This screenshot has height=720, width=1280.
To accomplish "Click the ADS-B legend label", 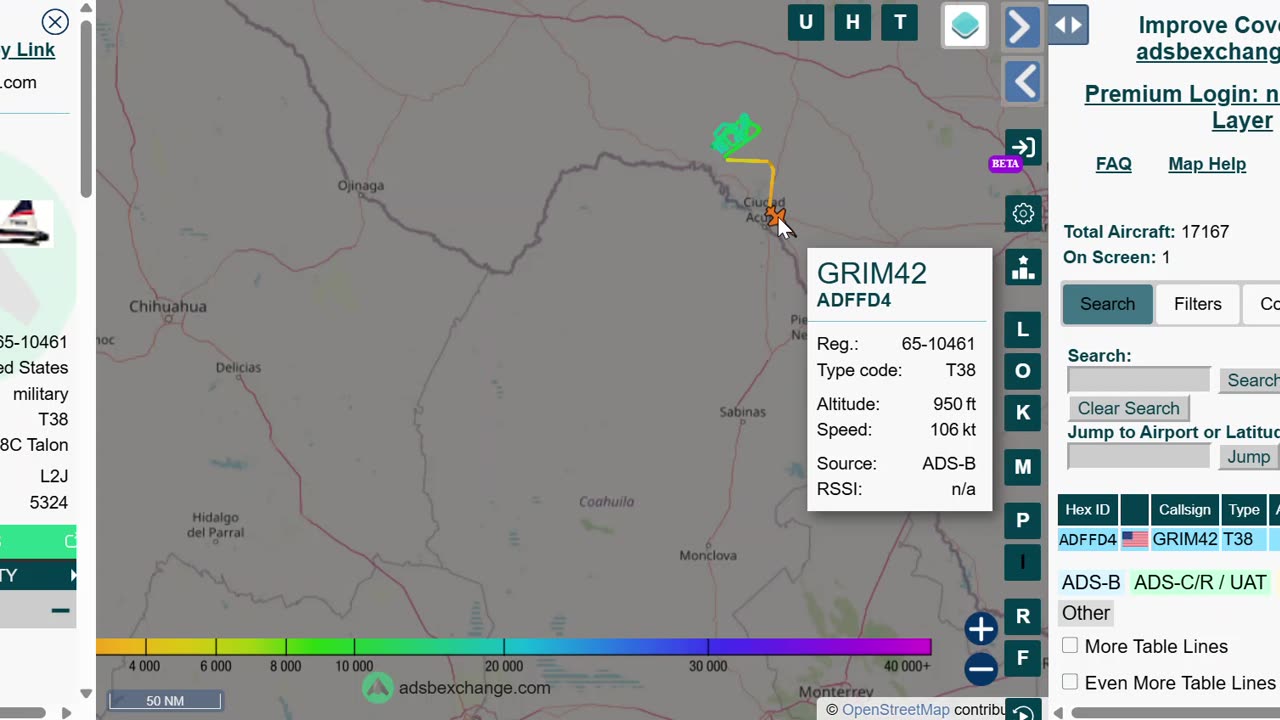I will [x=1090, y=582].
